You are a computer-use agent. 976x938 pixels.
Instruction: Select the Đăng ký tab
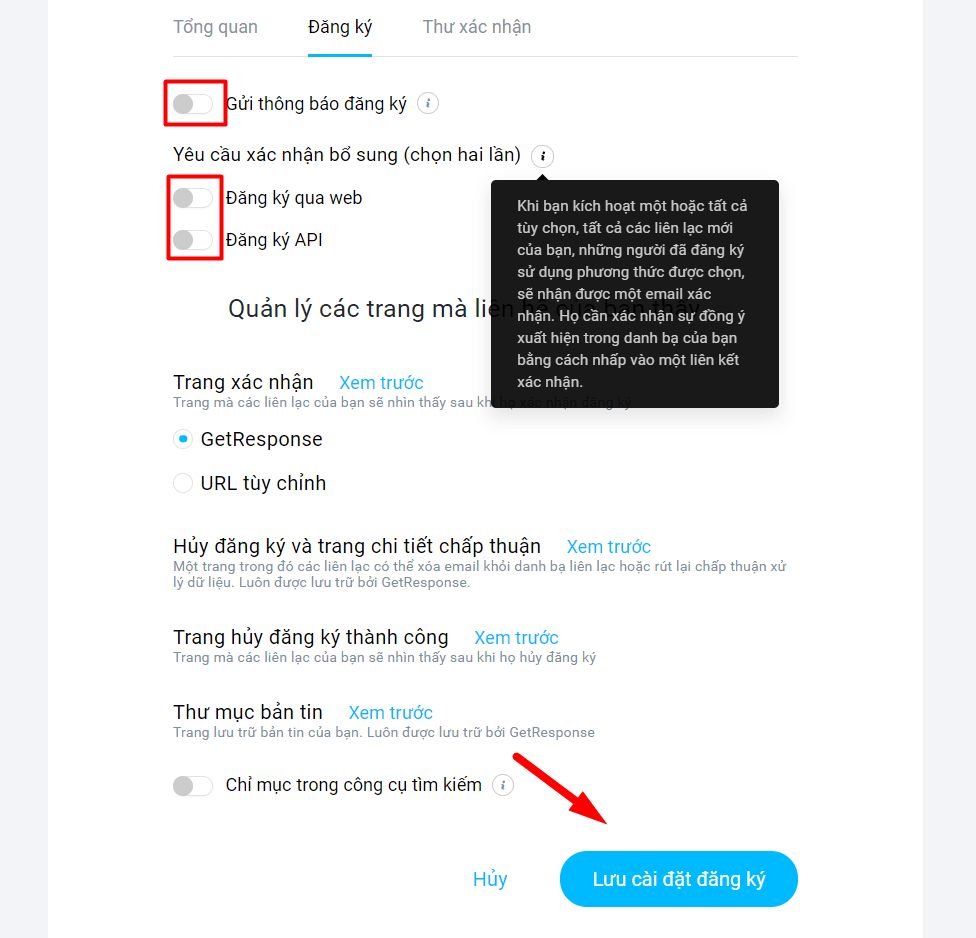pos(340,27)
